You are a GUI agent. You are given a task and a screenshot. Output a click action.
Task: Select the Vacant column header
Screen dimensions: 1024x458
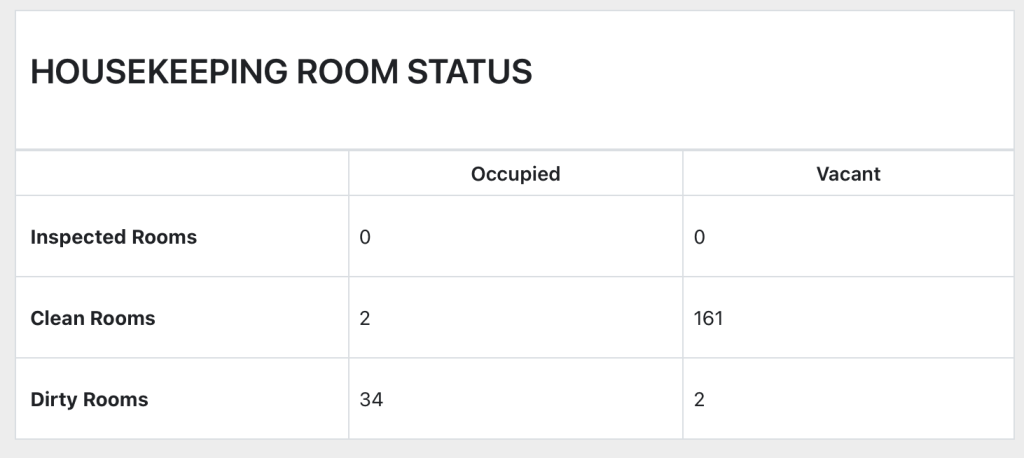848,174
